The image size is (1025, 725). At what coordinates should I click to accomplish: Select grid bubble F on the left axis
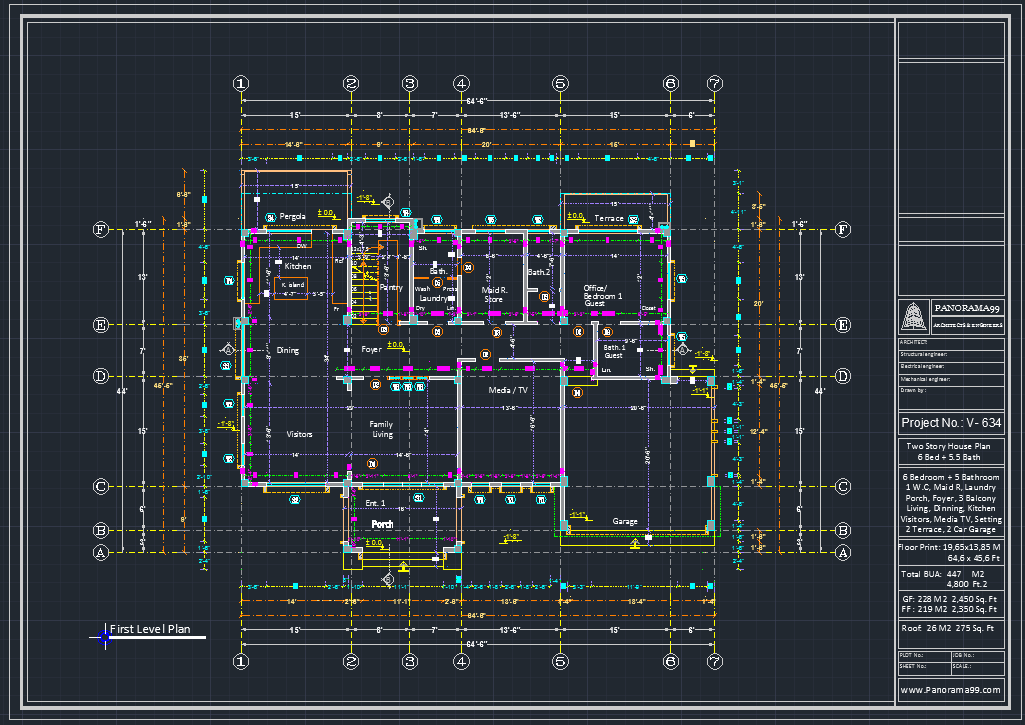click(101, 229)
